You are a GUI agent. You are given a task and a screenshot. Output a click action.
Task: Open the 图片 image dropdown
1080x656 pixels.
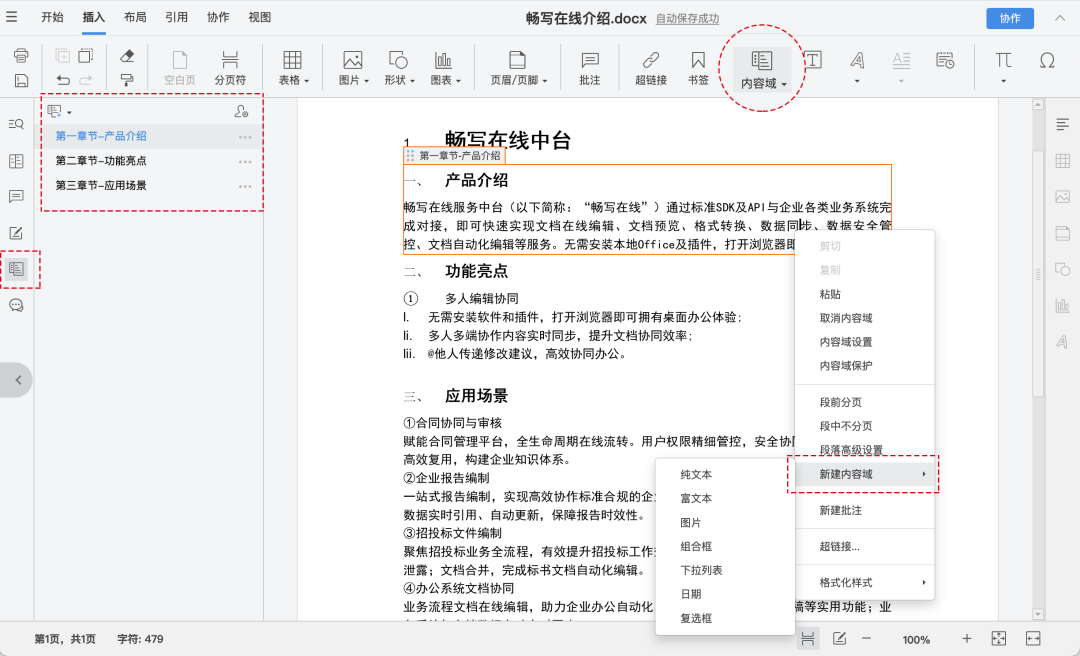pos(354,68)
